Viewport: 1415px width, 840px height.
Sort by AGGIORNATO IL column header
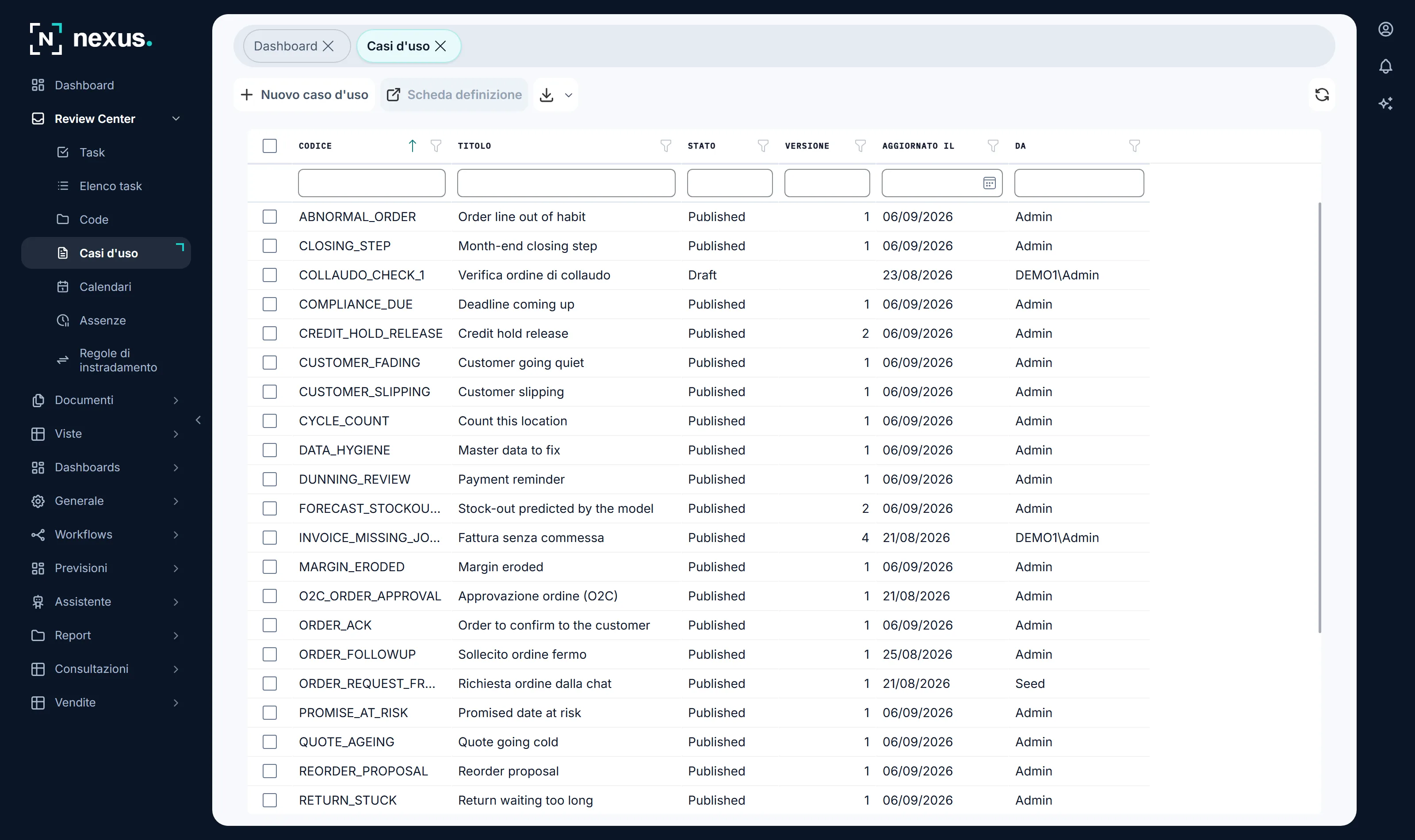tap(918, 146)
